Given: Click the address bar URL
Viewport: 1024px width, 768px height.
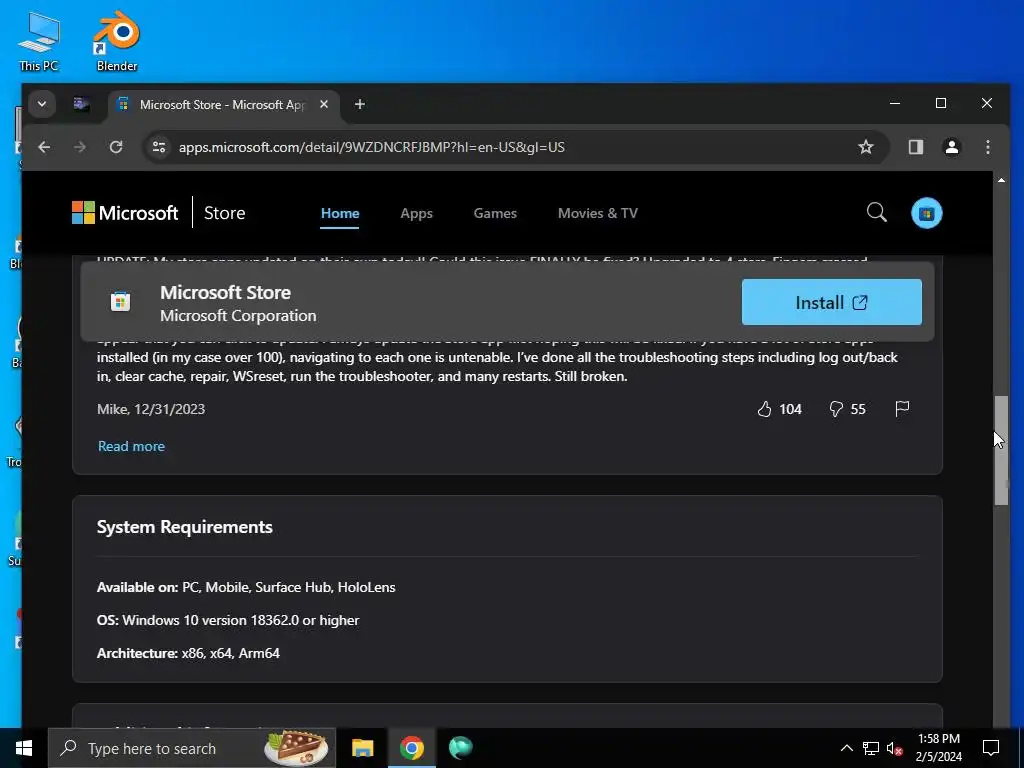Looking at the screenshot, I should click(372, 147).
